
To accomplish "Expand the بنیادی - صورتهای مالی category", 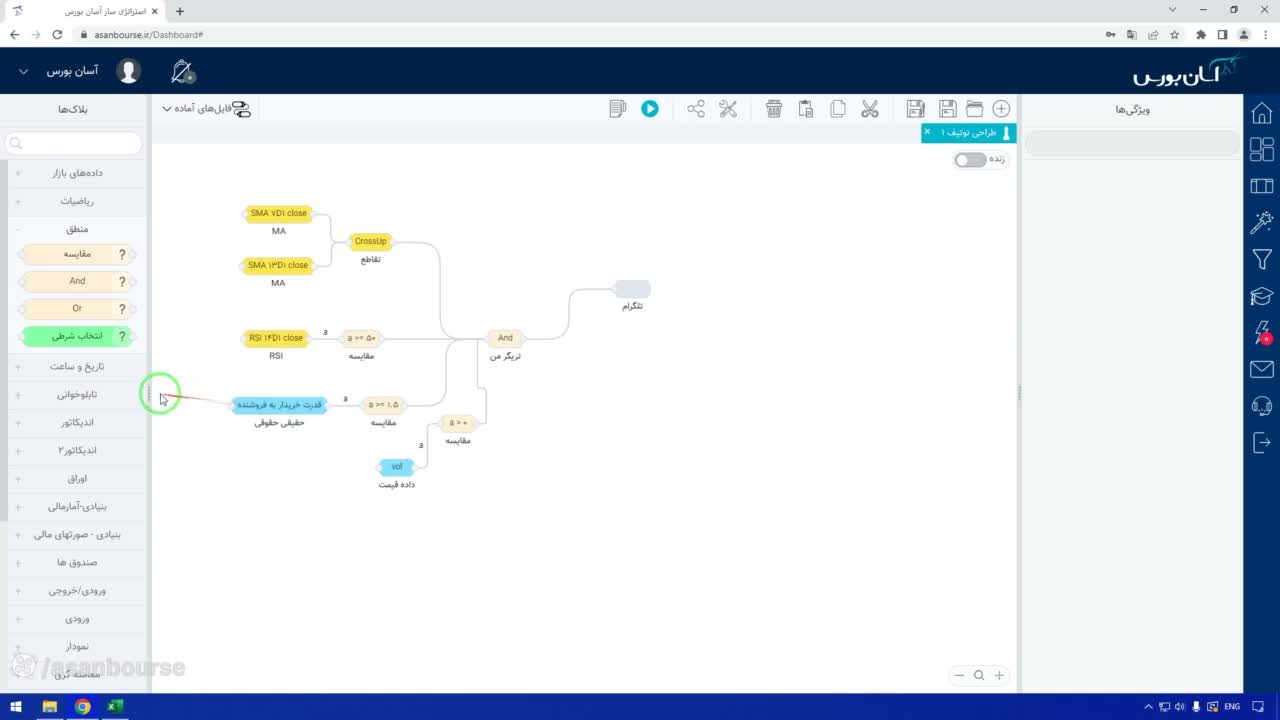I will 78,534.
